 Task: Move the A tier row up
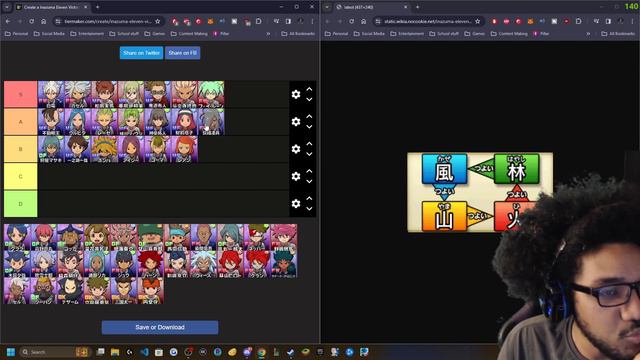point(309,116)
